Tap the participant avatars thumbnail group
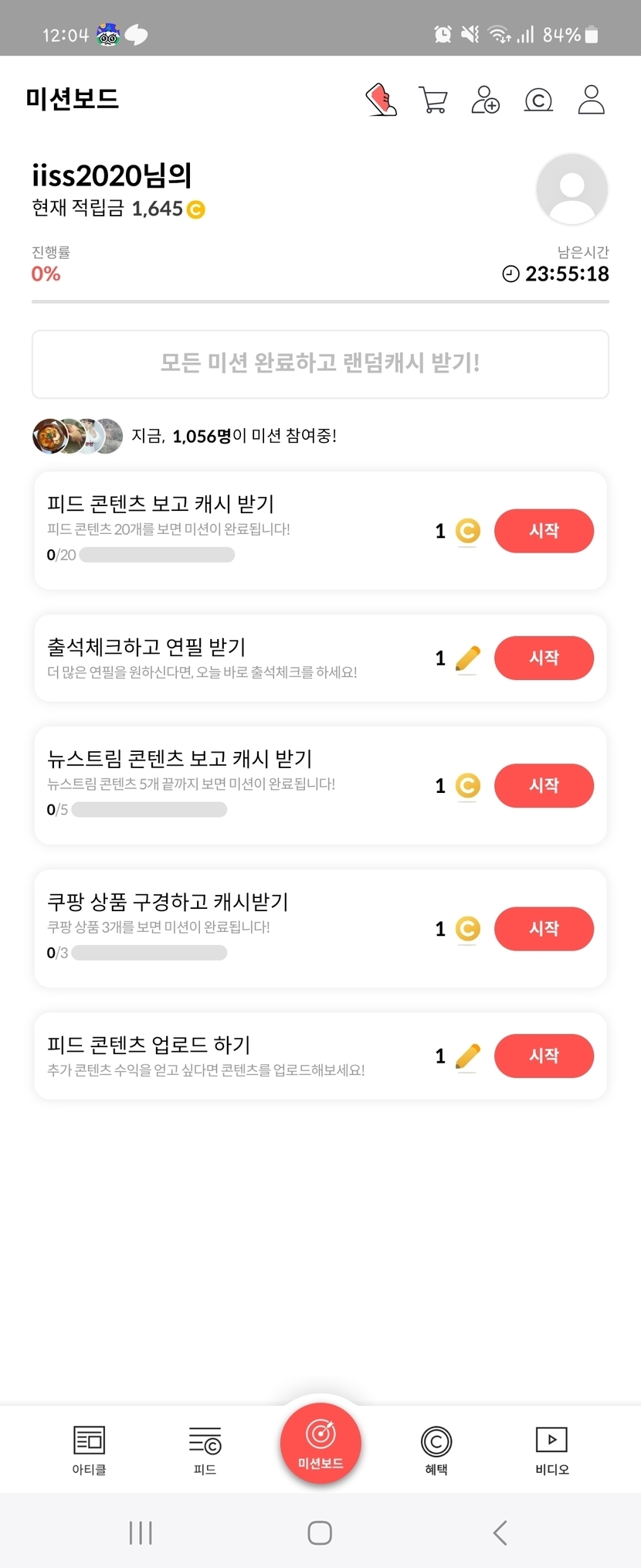641x1568 pixels. [x=77, y=436]
